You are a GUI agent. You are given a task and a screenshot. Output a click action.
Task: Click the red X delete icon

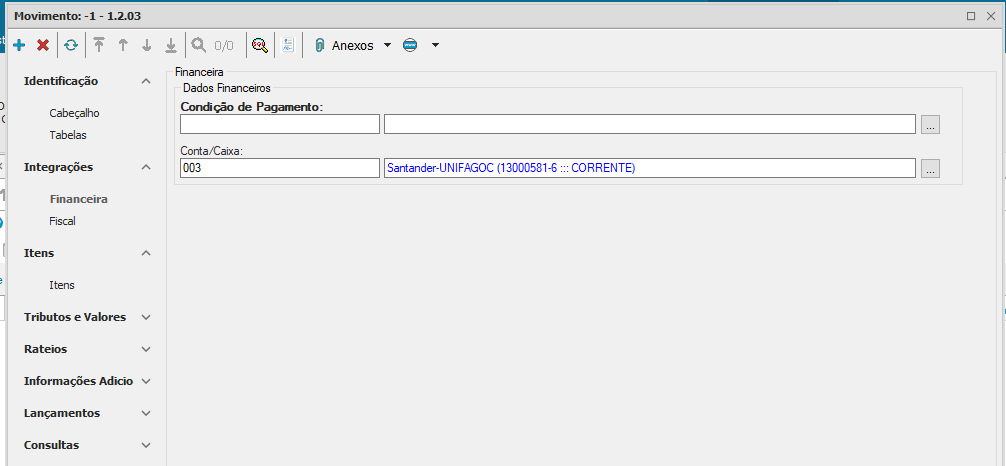(43, 45)
